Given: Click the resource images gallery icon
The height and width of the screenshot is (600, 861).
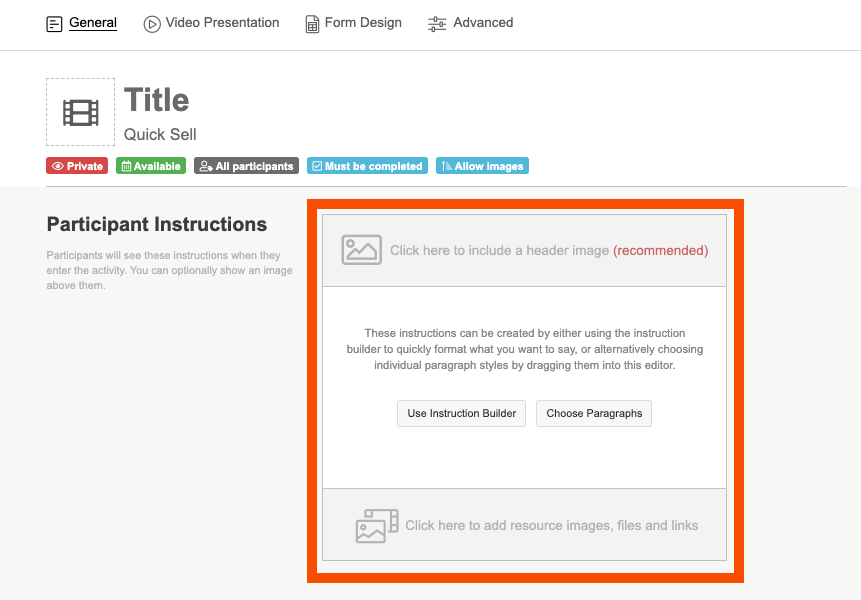Looking at the screenshot, I should click(x=377, y=526).
